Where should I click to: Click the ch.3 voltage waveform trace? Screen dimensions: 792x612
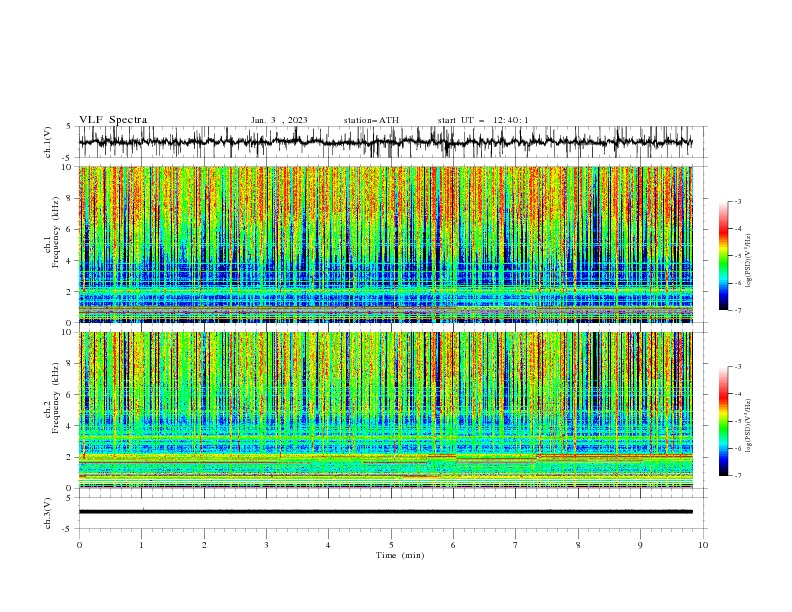tap(386, 512)
